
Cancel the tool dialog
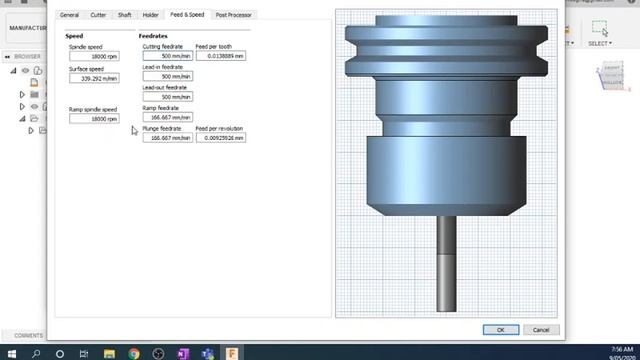click(541, 330)
